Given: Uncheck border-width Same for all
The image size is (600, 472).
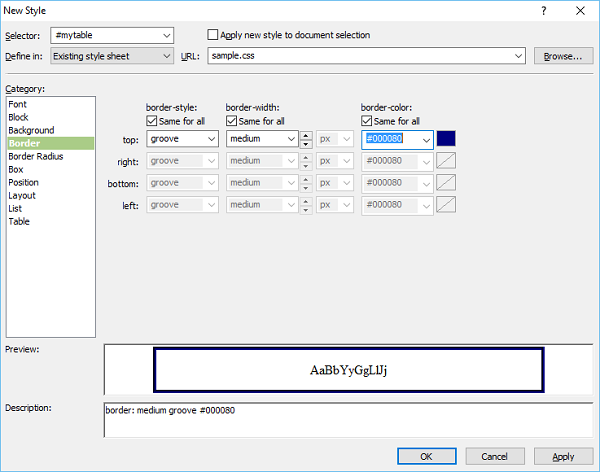Looking at the screenshot, I should point(232,121).
